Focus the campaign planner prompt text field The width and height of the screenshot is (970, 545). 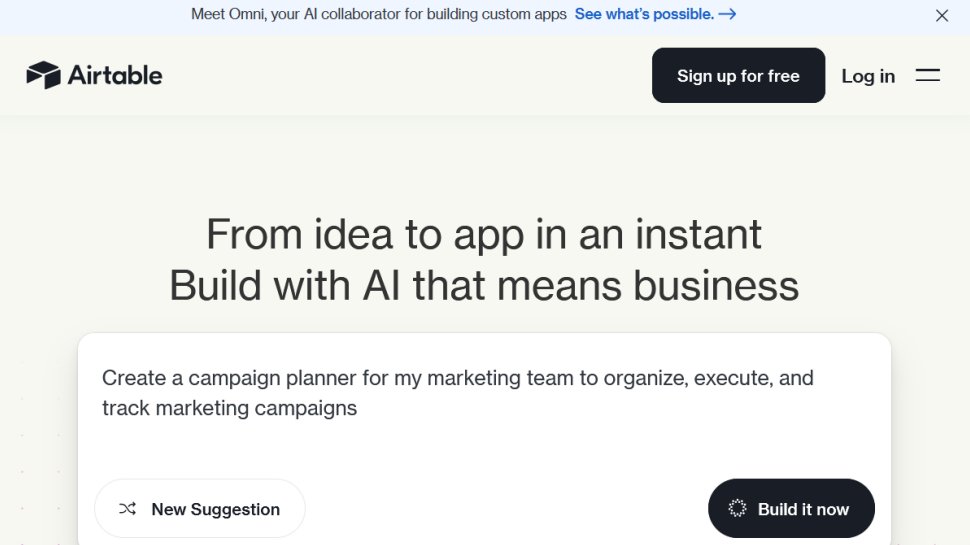[484, 408]
